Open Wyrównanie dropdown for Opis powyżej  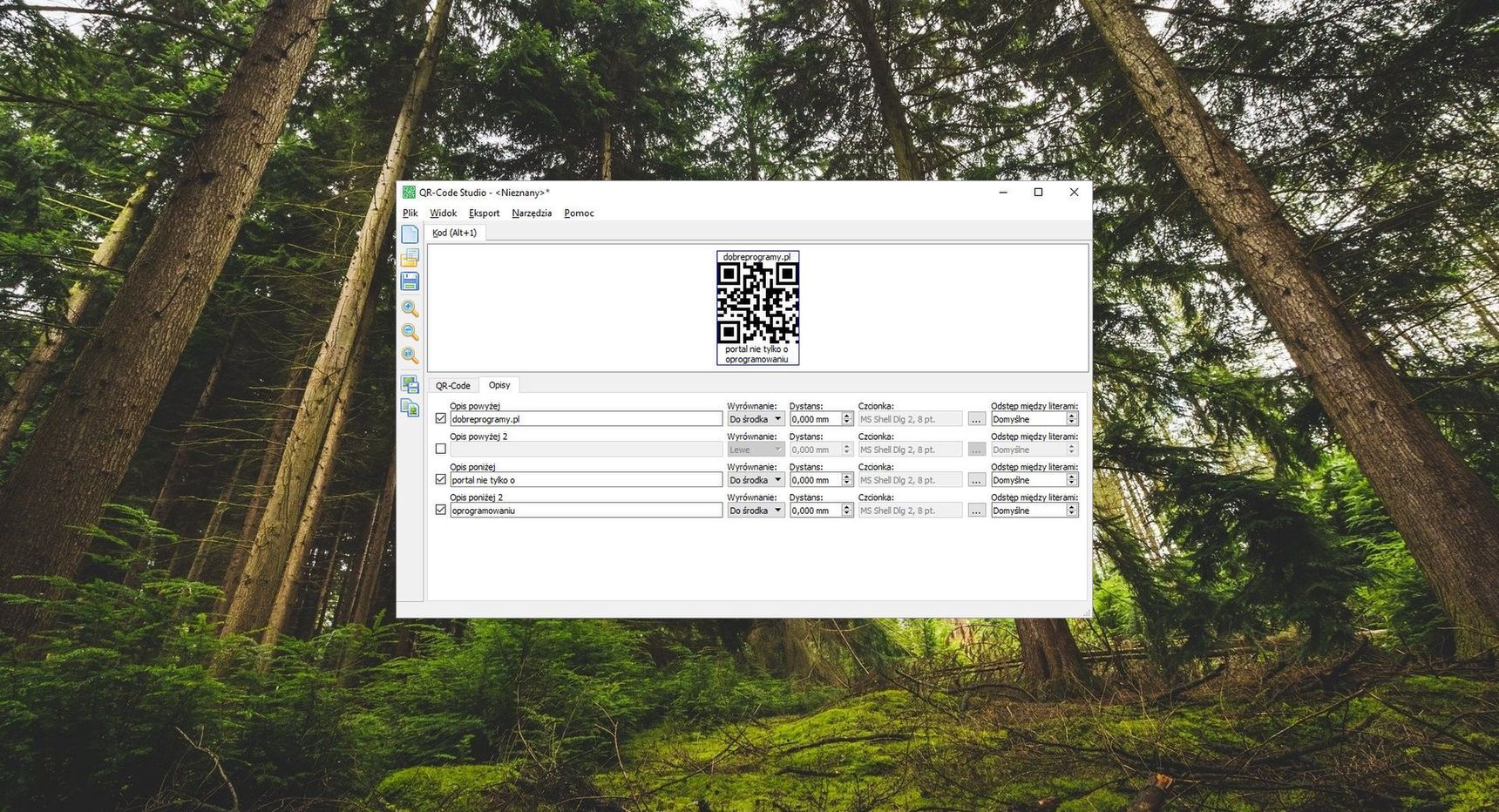point(756,419)
